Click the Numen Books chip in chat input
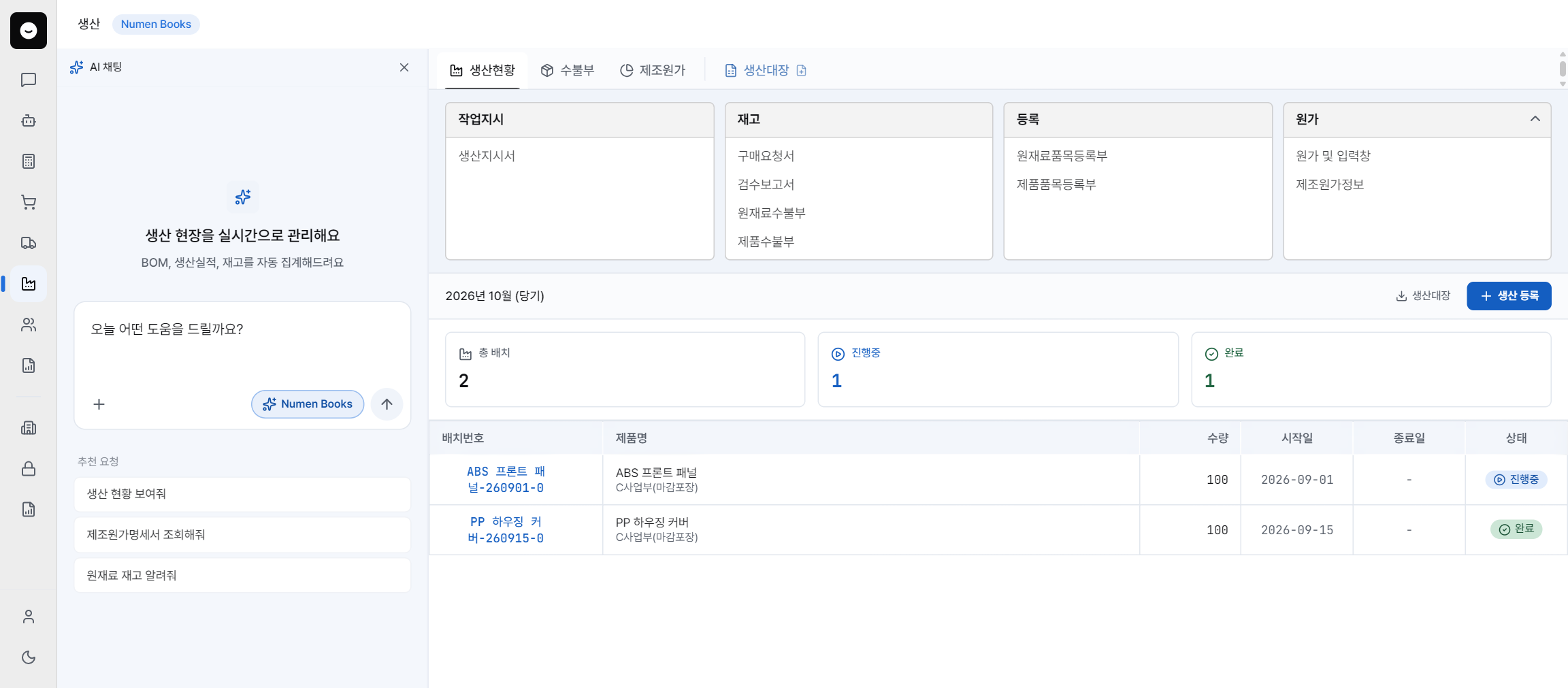 click(x=308, y=404)
